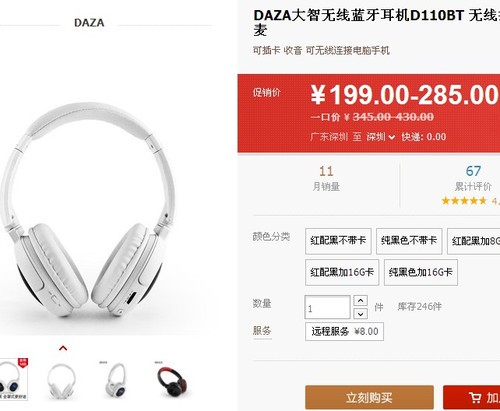The width and height of the screenshot is (500, 411).
Task: Toggle the 远程服务 ¥8.00 service option
Action: tap(344, 331)
